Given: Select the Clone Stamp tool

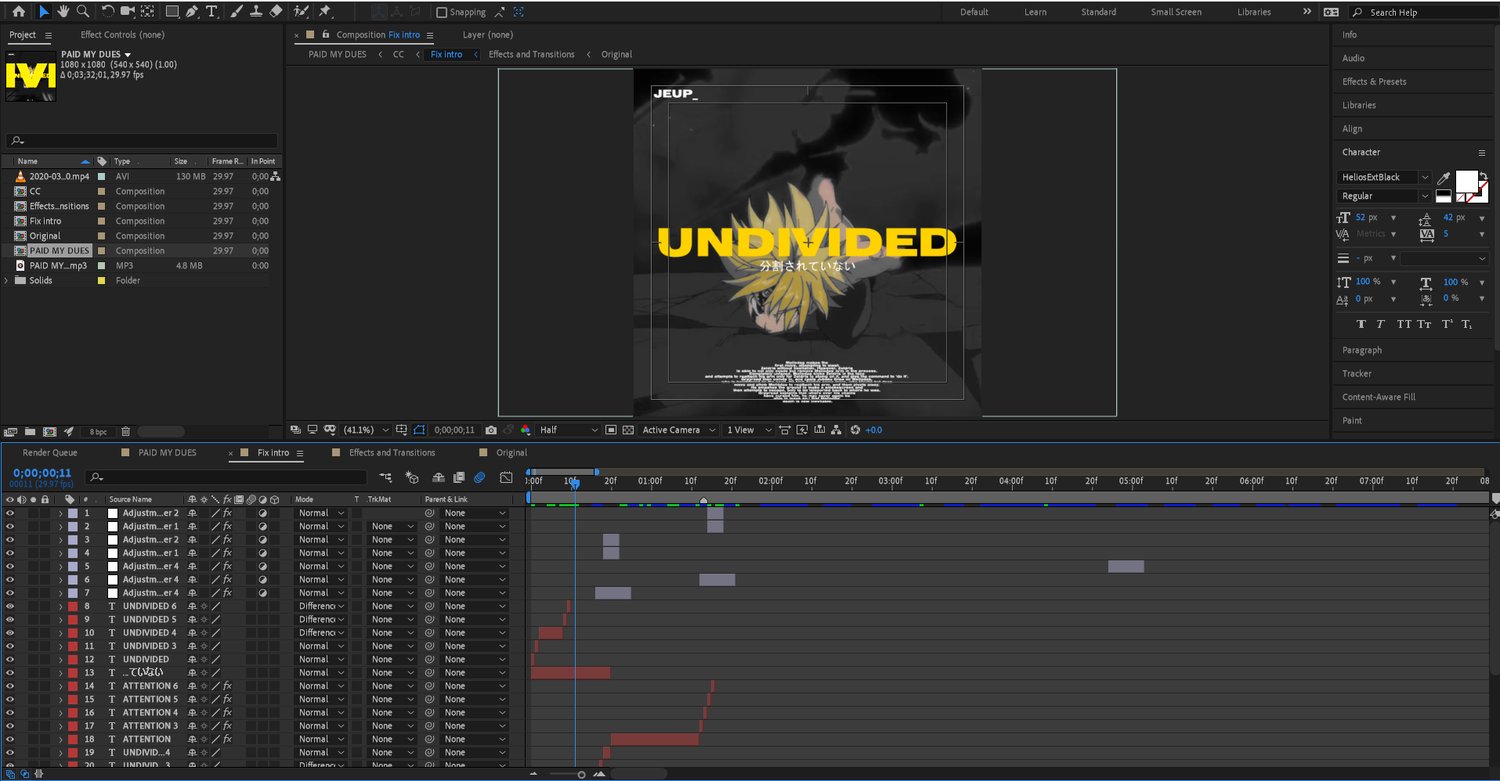Looking at the screenshot, I should click(256, 11).
